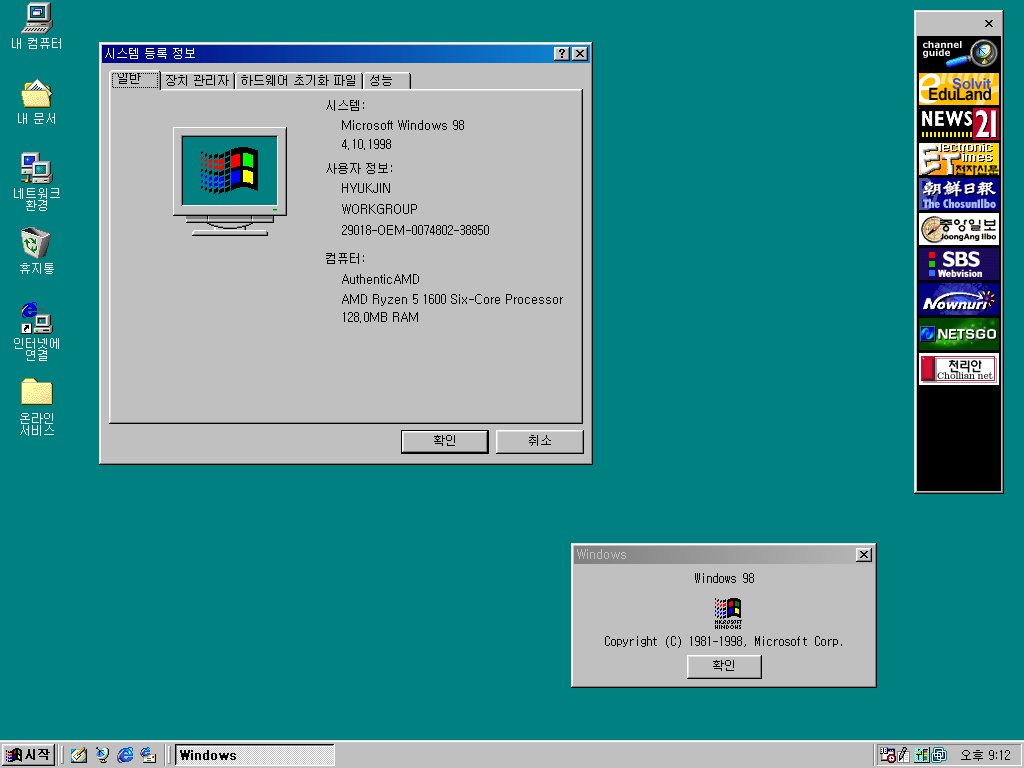Open the Electronic Times channel
This screenshot has height=768, width=1024.
[x=959, y=159]
